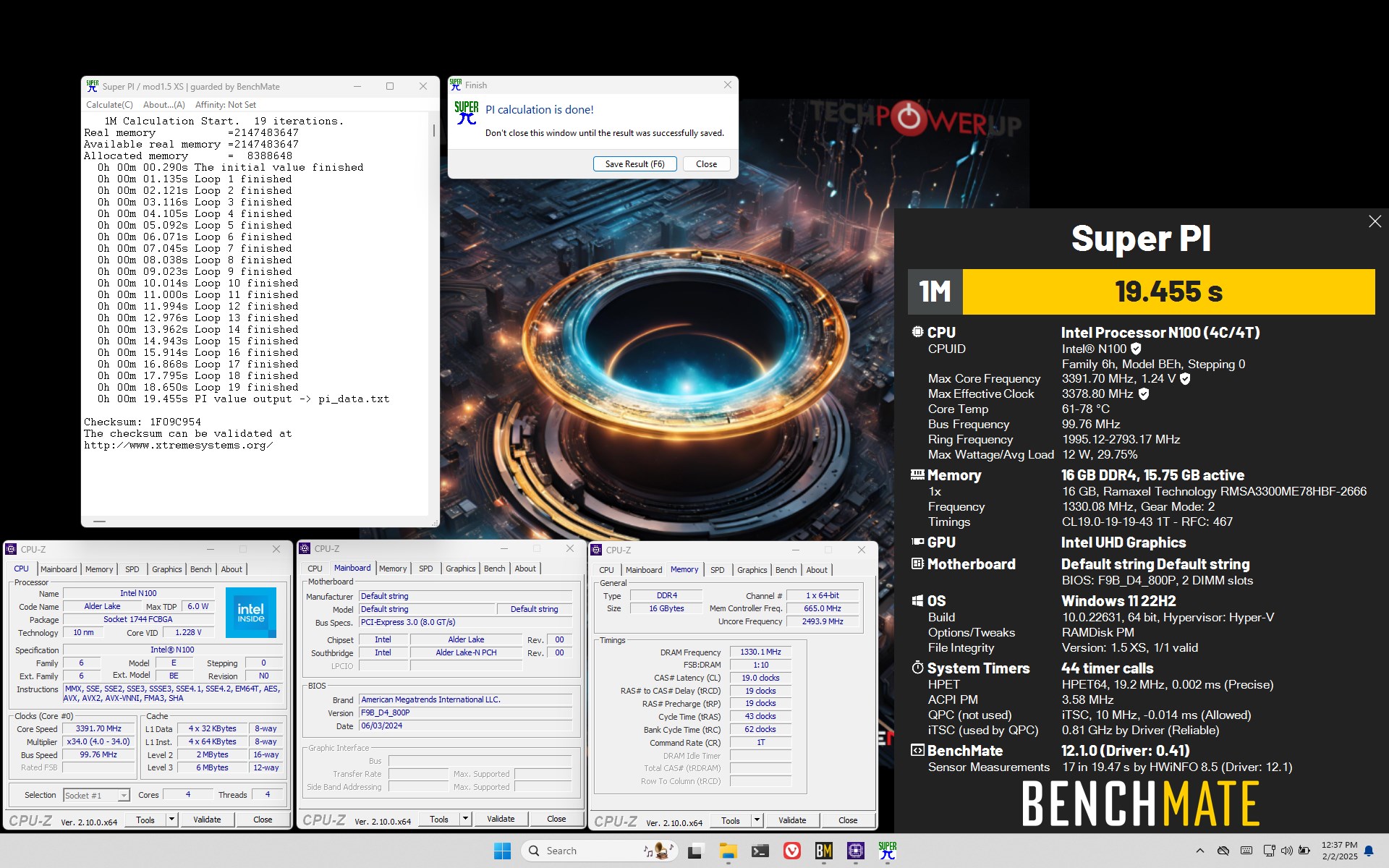Click the CPU section chip icon in BenchMate

point(917,332)
